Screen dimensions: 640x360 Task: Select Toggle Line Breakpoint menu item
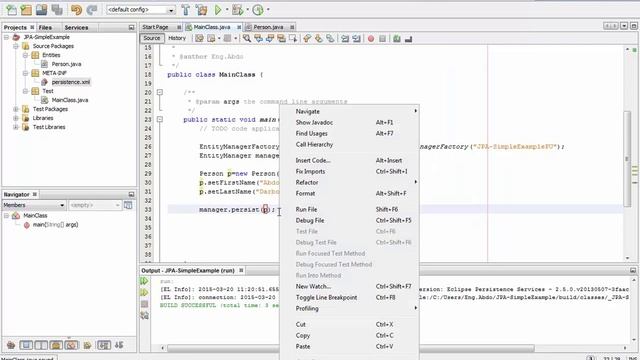coord(349,298)
